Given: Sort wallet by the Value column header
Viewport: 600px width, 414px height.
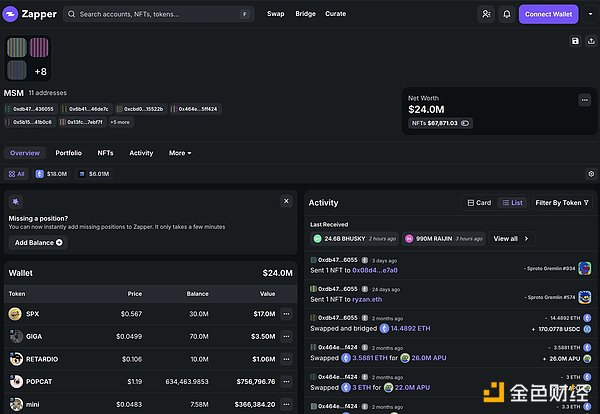Looking at the screenshot, I should (267, 294).
